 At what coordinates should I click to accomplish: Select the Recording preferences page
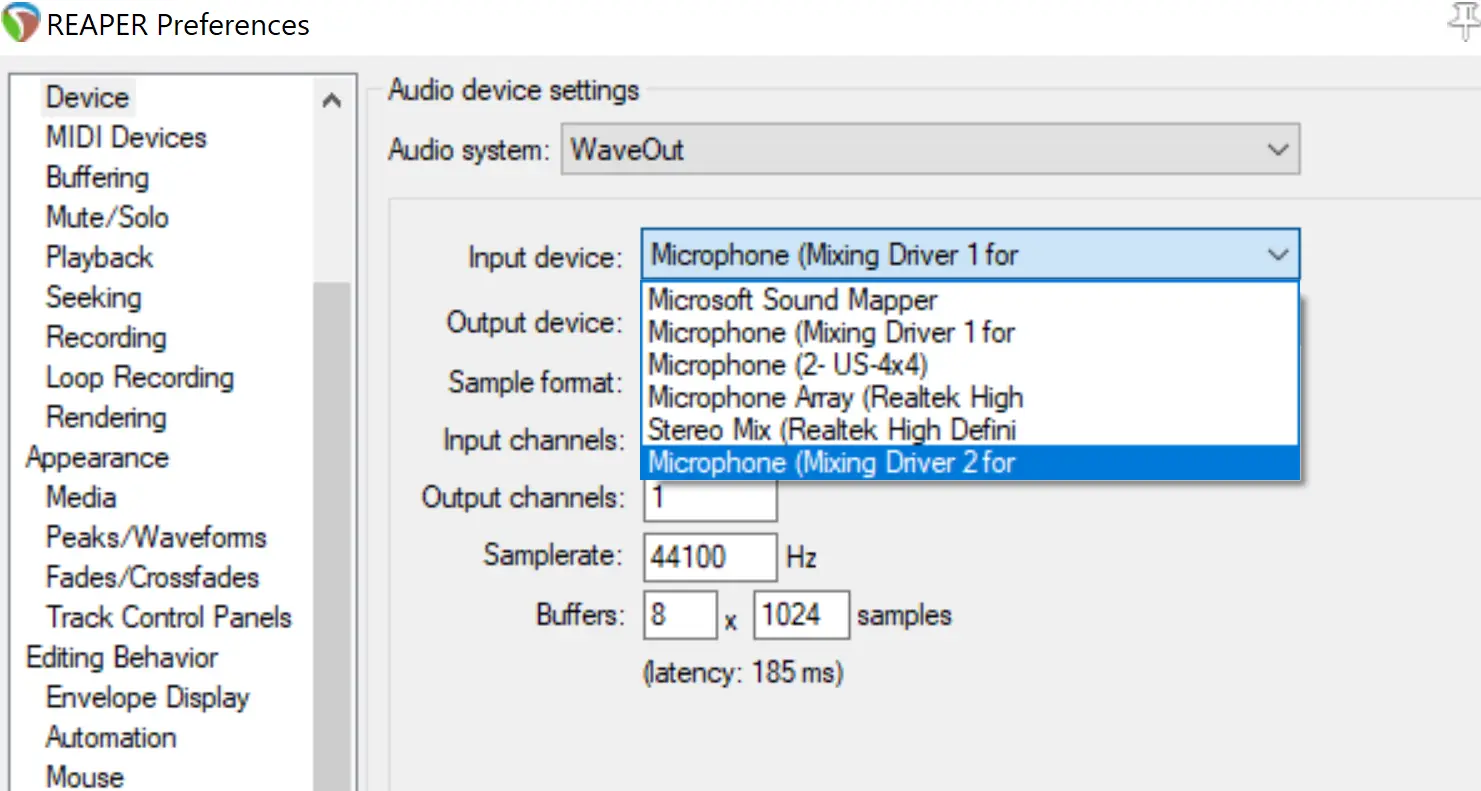pyautogui.click(x=106, y=338)
